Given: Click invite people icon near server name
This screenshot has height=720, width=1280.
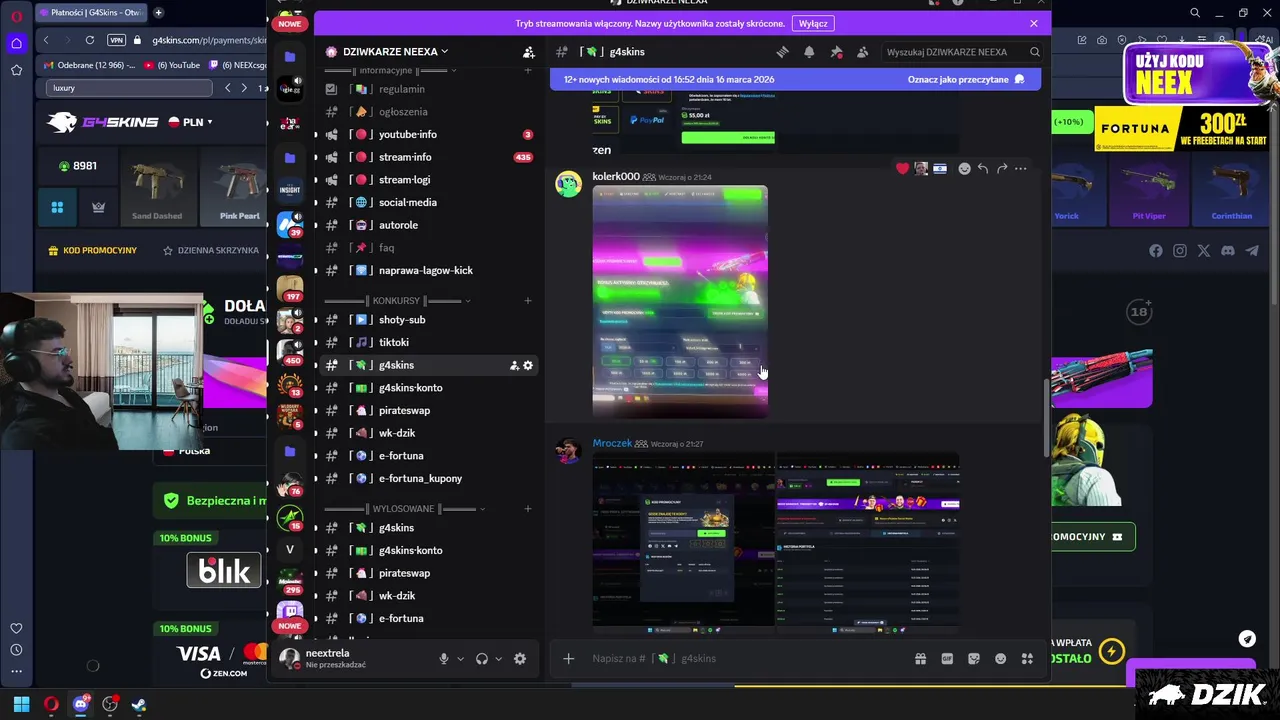Looking at the screenshot, I should (x=528, y=52).
